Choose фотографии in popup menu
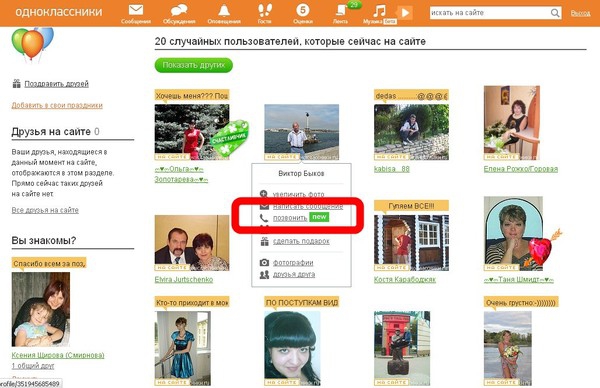The width and height of the screenshot is (600, 388). pyautogui.click(x=293, y=262)
